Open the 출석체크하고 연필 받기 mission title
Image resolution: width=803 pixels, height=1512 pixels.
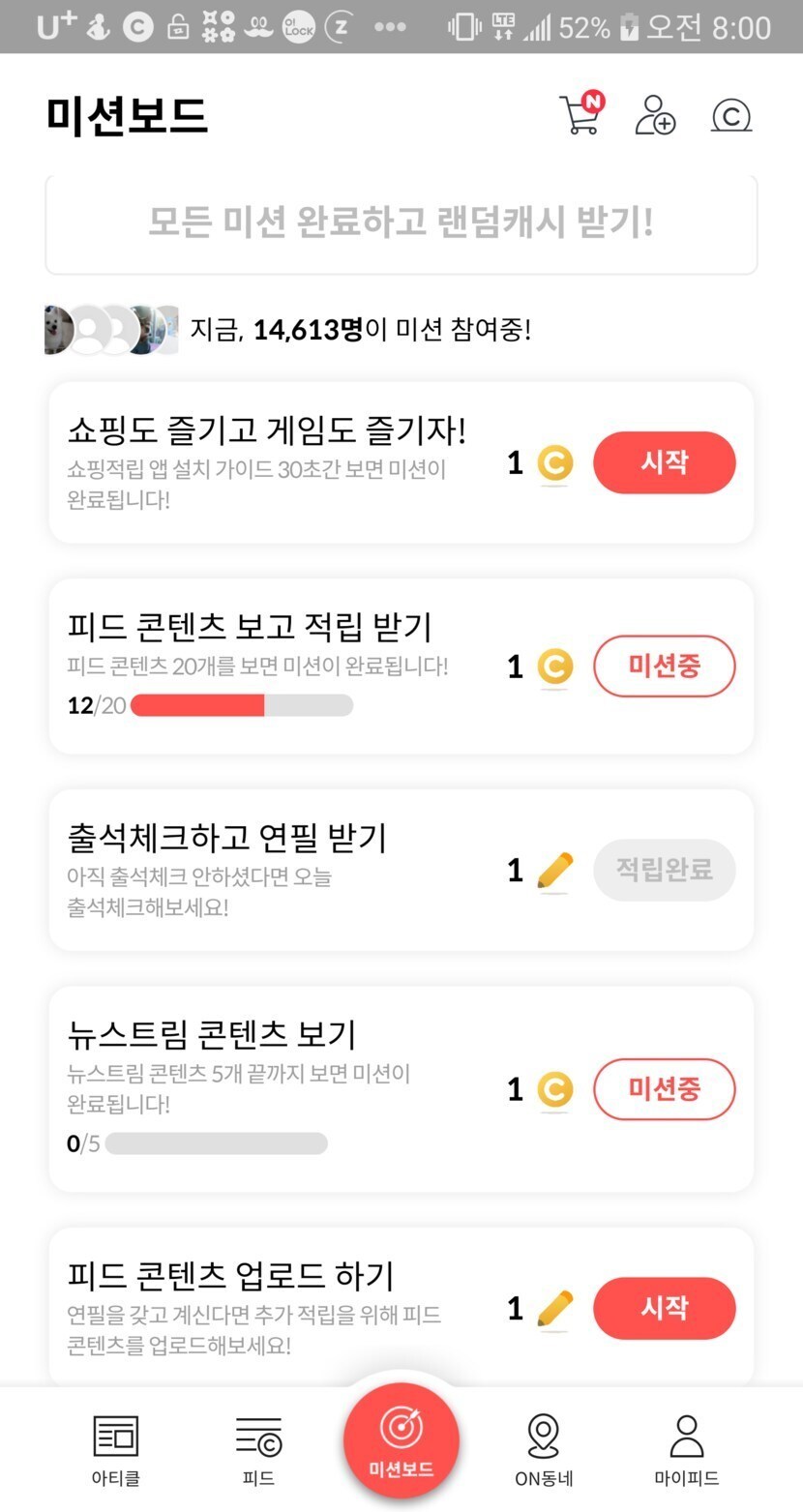click(227, 837)
